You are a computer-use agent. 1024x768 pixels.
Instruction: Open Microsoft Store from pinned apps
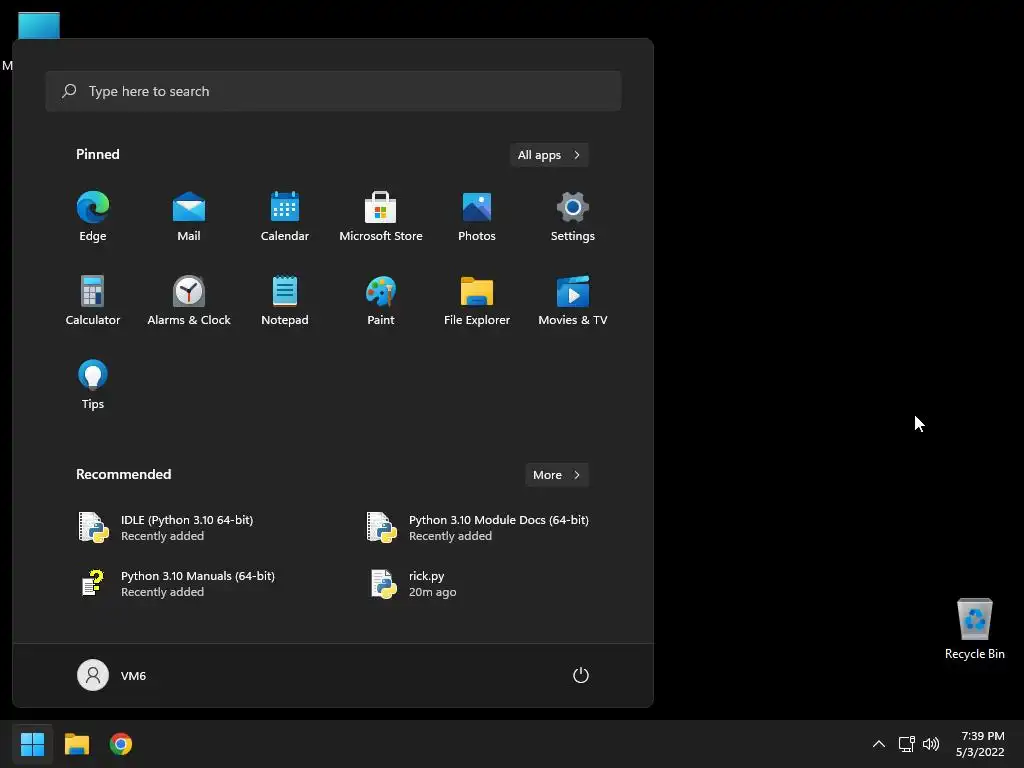point(381,217)
